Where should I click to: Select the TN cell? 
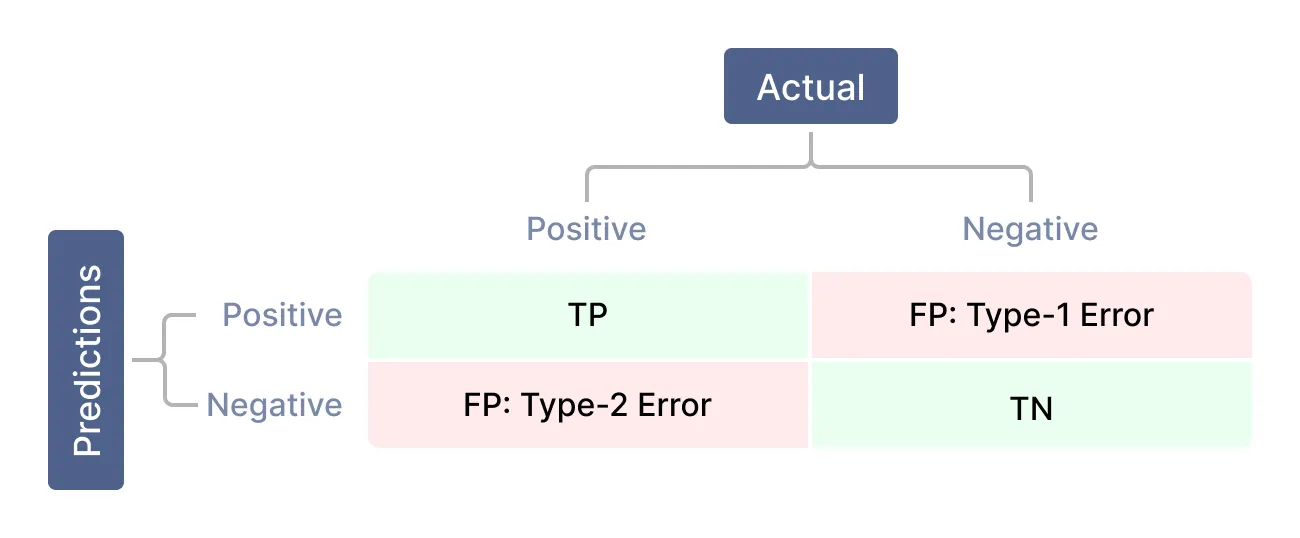click(x=1031, y=404)
